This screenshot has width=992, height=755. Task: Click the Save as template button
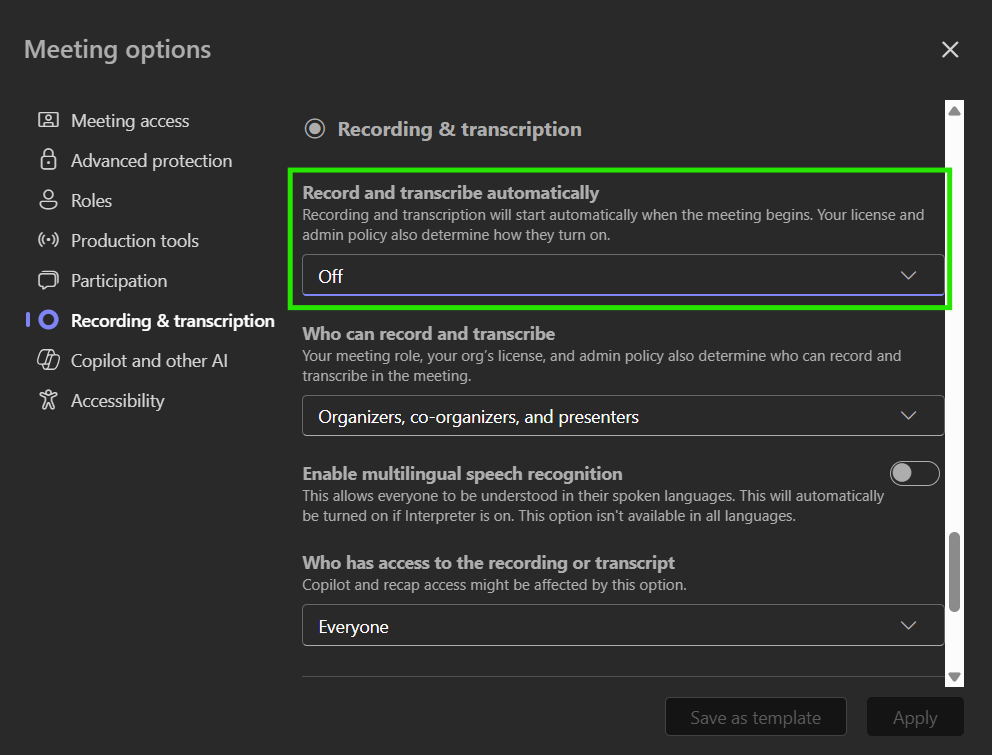click(755, 717)
